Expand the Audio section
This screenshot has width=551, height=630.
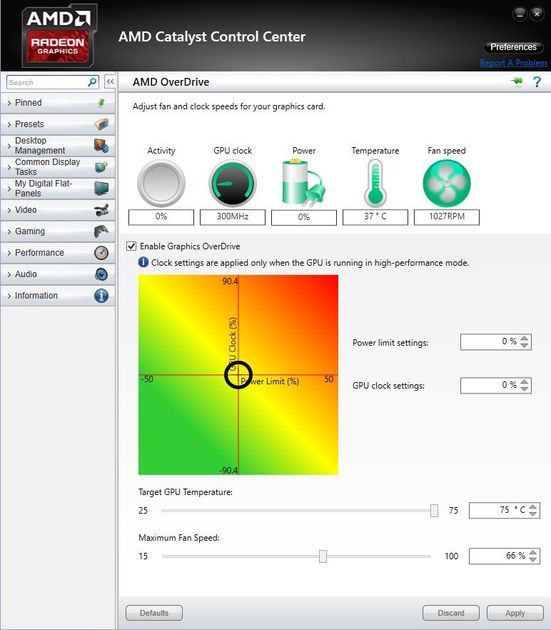(x=57, y=274)
